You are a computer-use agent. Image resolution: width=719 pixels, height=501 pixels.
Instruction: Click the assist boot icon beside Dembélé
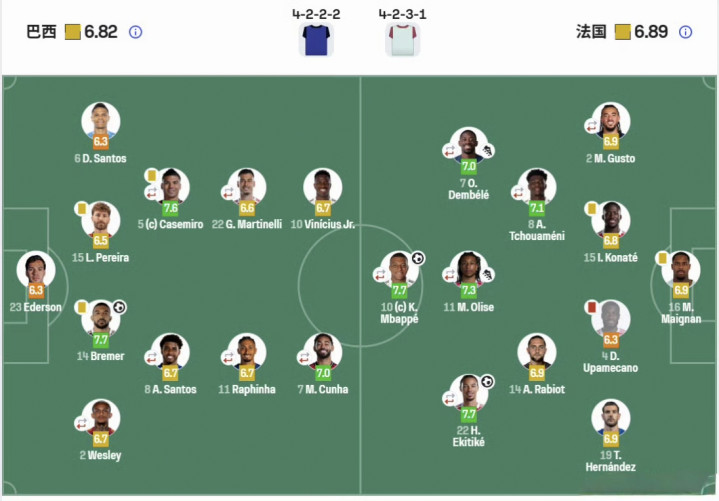pos(488,151)
